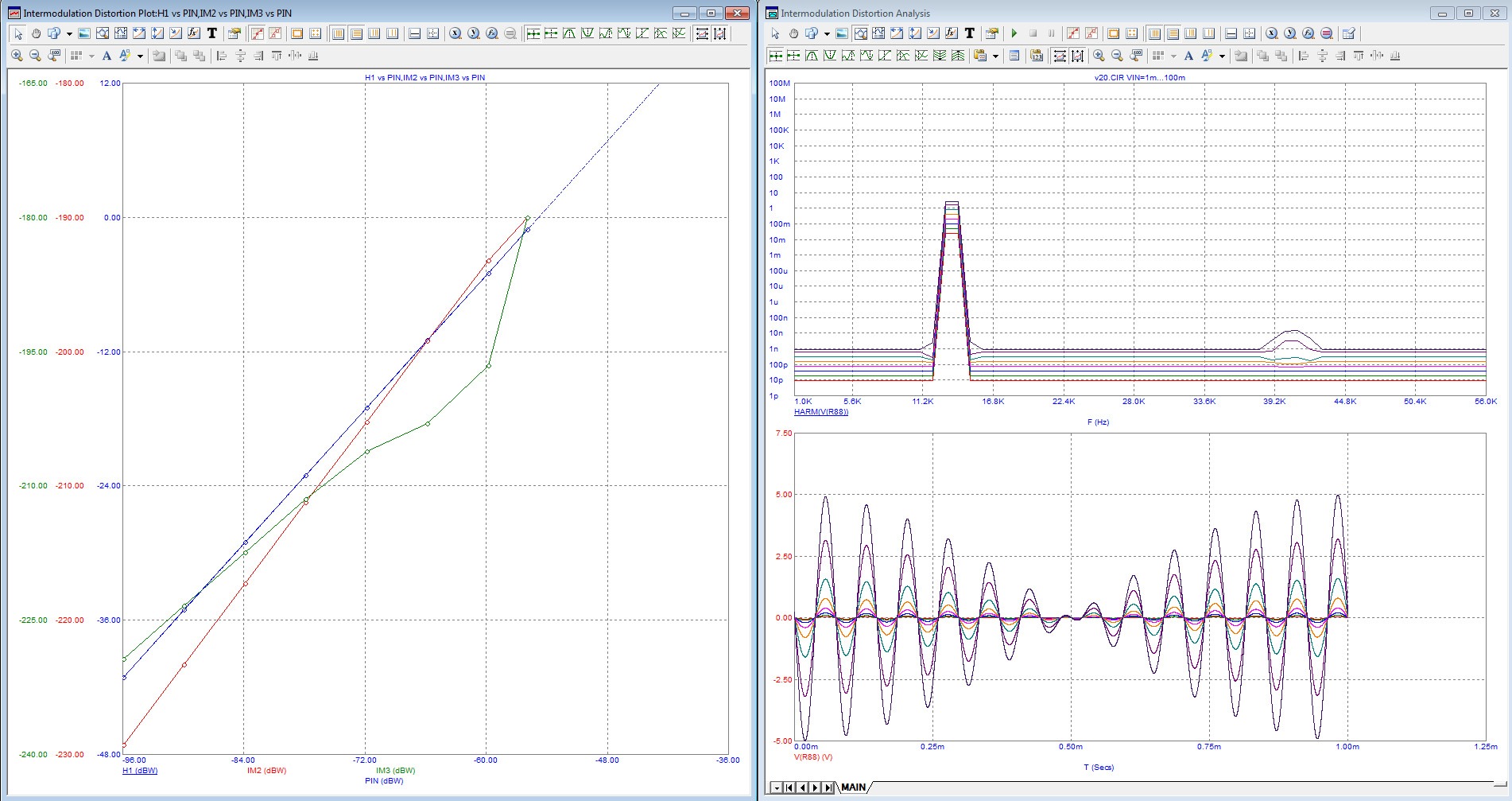Screen dimensions: 1512x801
Task: Activate the pan hand tool in the Analysis window
Action: click(x=793, y=33)
